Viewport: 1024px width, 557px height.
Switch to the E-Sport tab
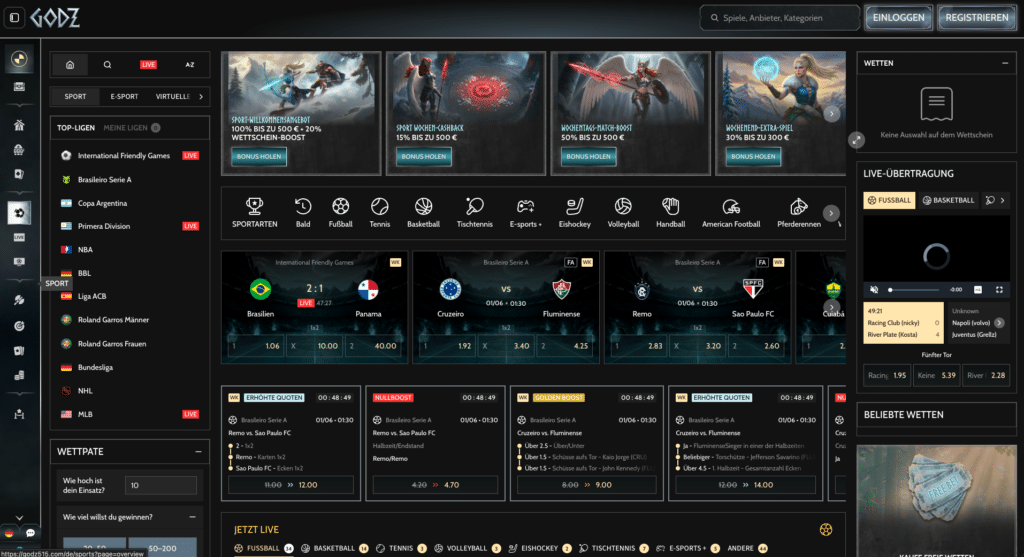coord(124,97)
